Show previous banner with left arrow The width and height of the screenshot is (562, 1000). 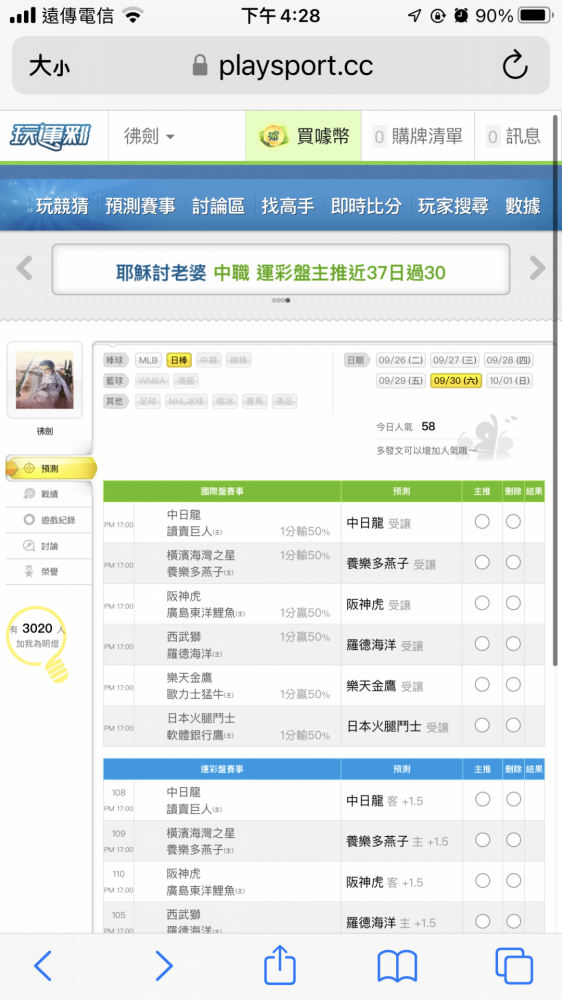tap(24, 268)
